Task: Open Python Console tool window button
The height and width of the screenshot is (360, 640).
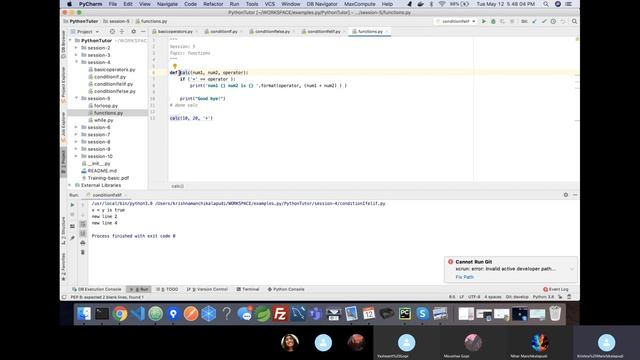Action: (x=286, y=289)
